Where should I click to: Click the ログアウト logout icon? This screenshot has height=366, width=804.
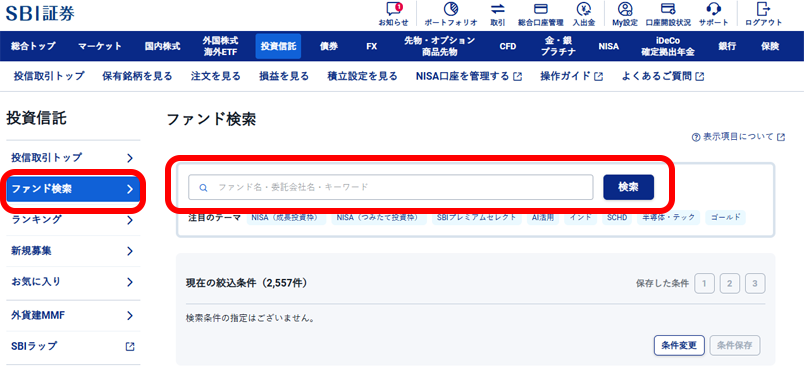point(763,9)
